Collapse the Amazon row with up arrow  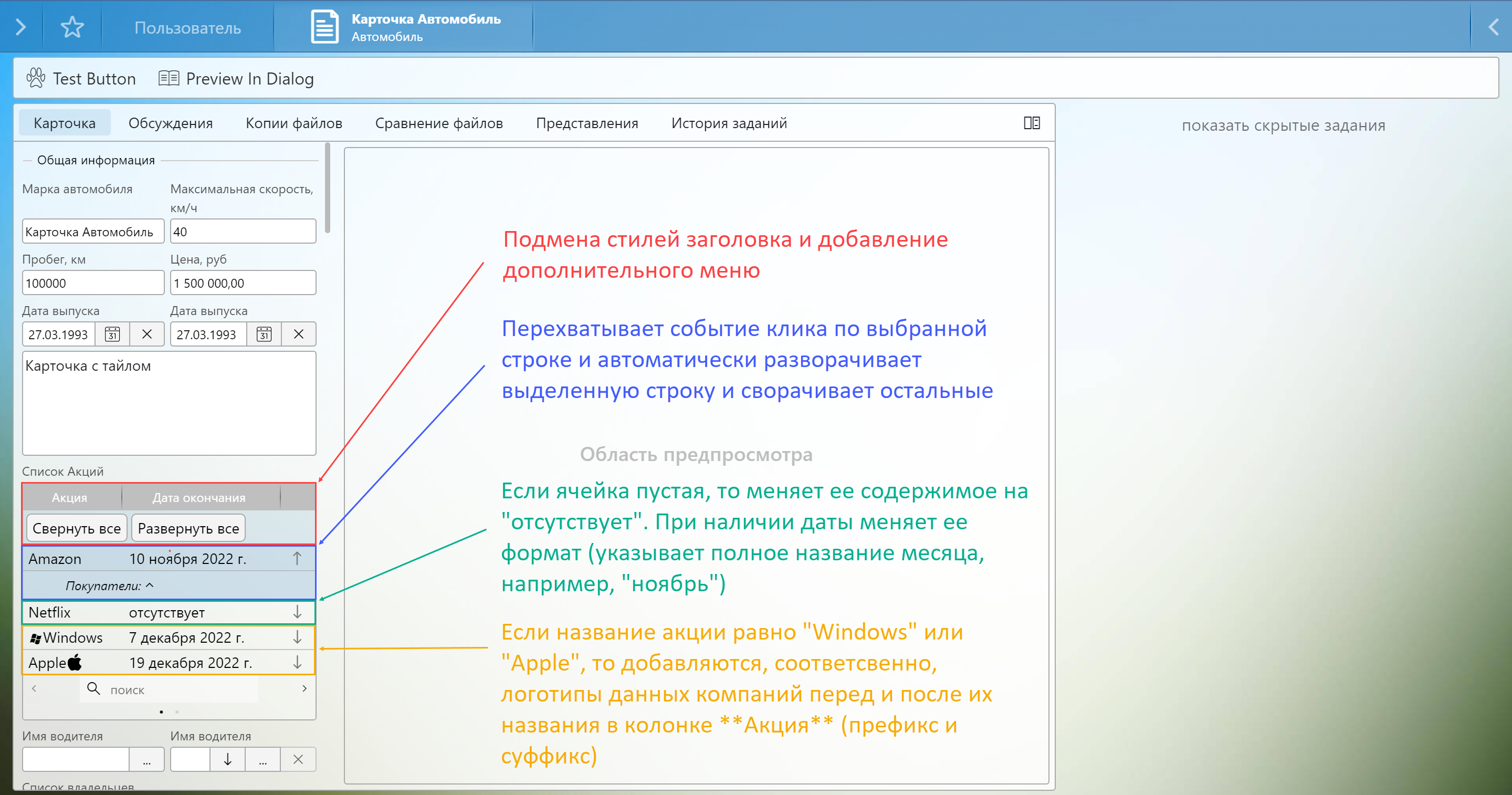pyautogui.click(x=297, y=558)
